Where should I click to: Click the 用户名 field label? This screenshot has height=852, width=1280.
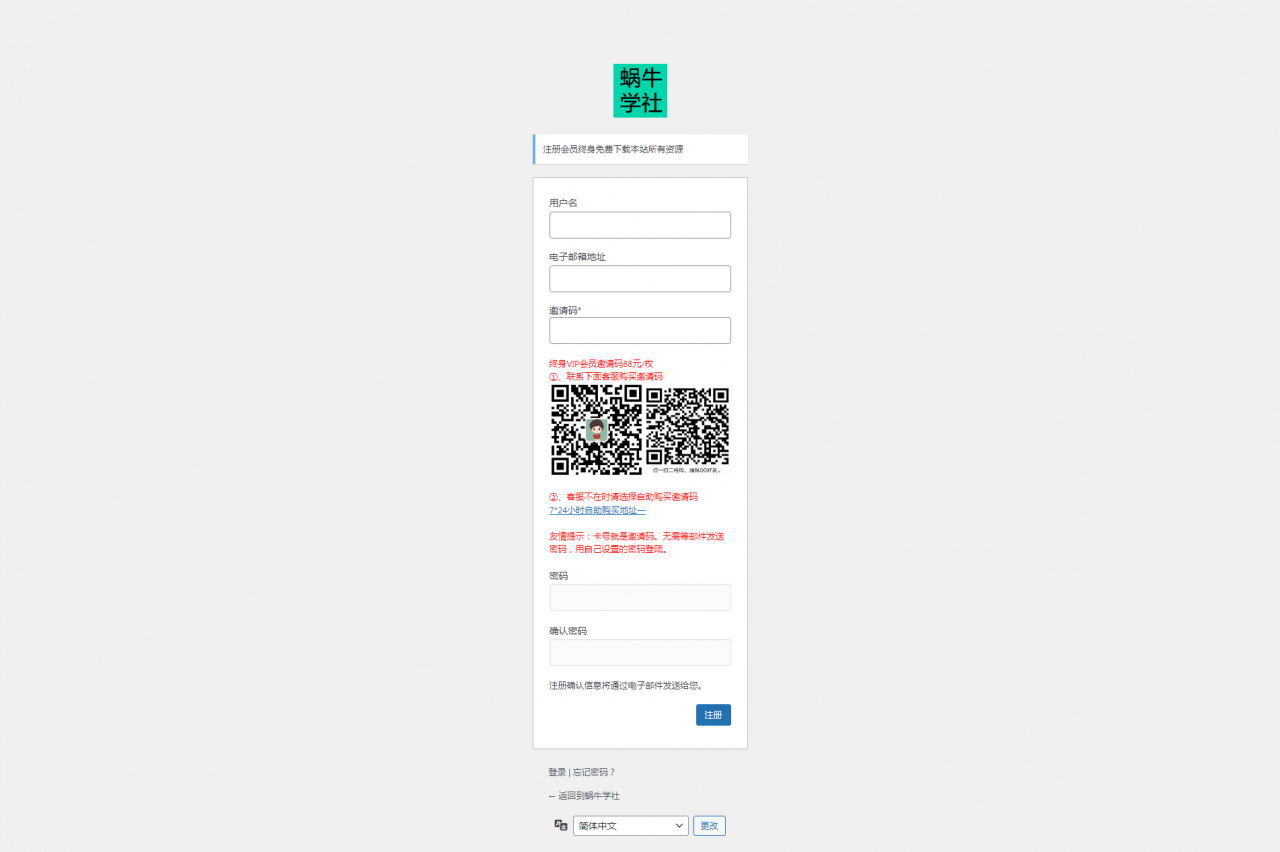click(563, 203)
